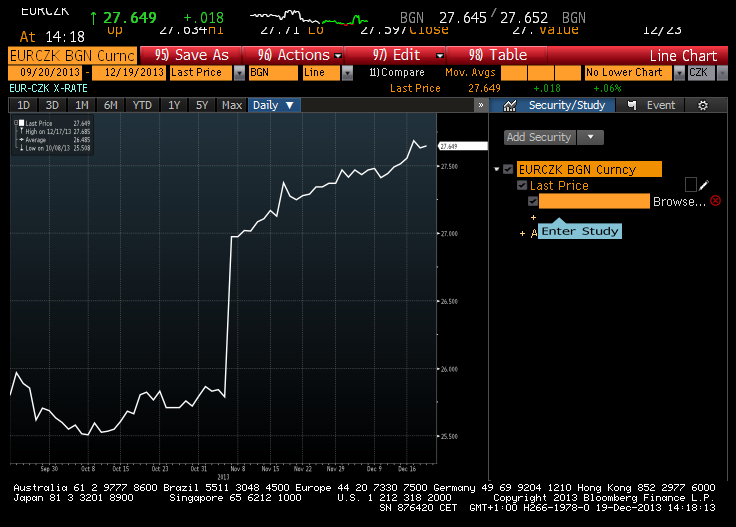Open the Daily periodicity dropdown
This screenshot has width=736, height=527.
[274, 105]
